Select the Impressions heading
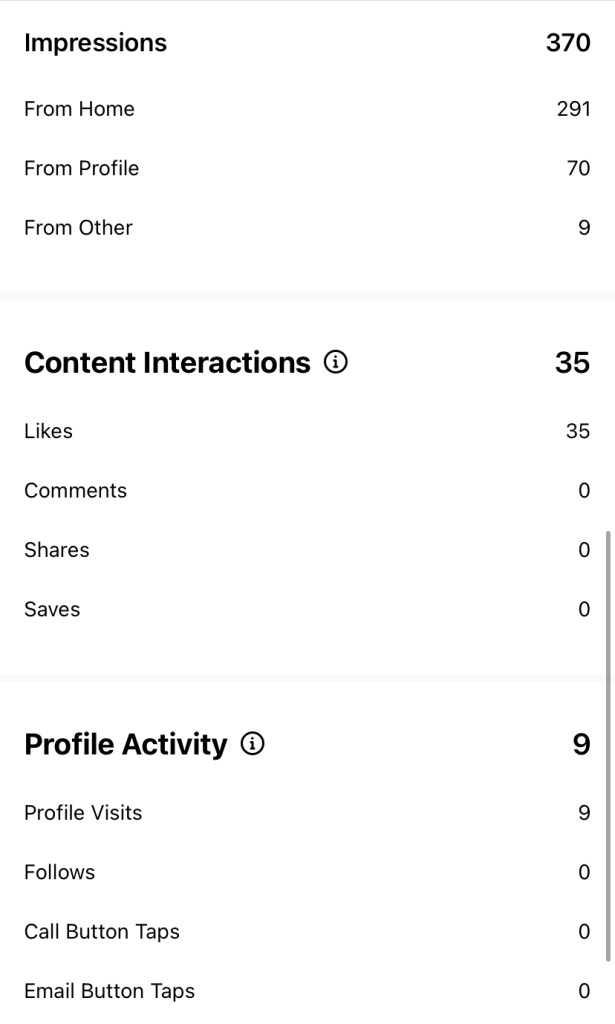Image resolution: width=615 pixels, height=1024 pixels. coord(95,43)
